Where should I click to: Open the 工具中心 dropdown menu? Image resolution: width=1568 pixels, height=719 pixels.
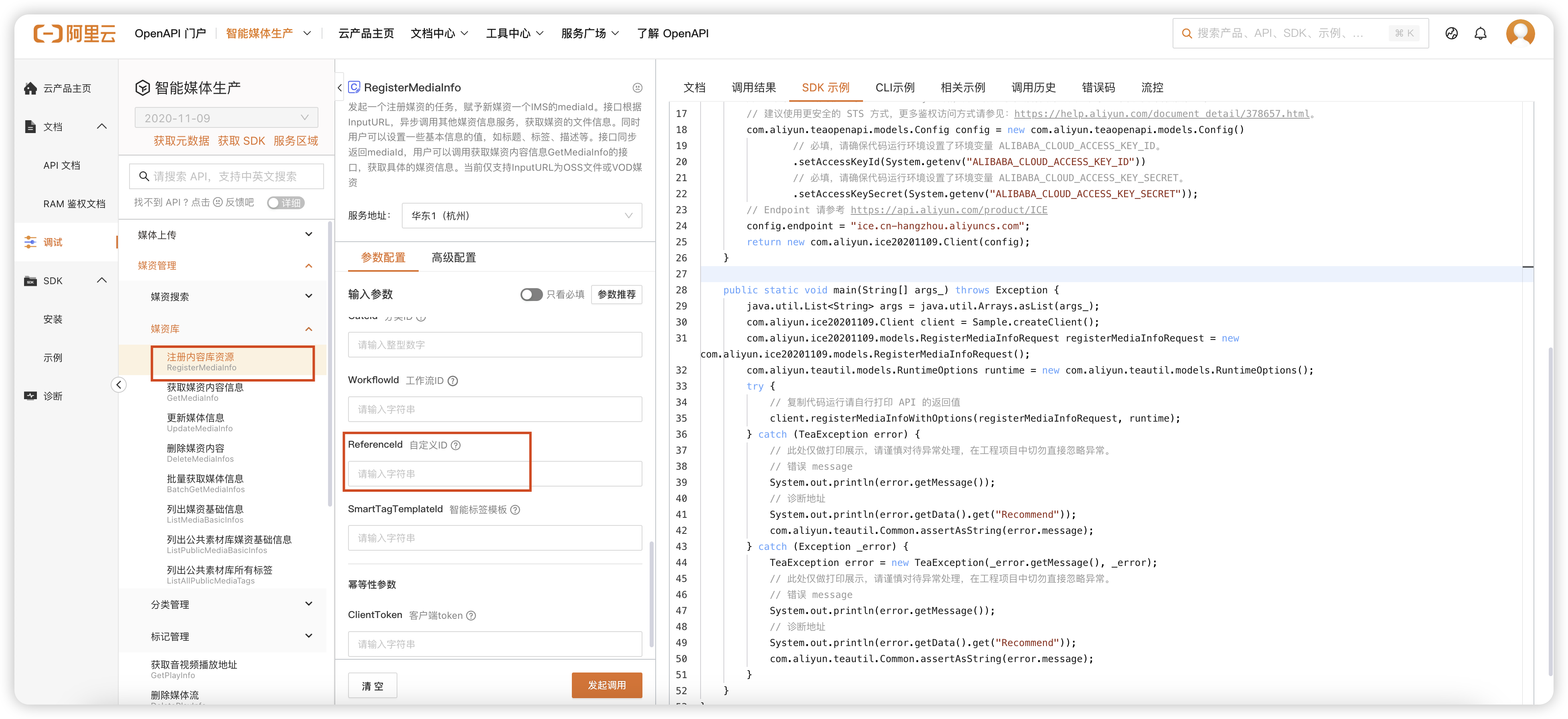coord(515,33)
